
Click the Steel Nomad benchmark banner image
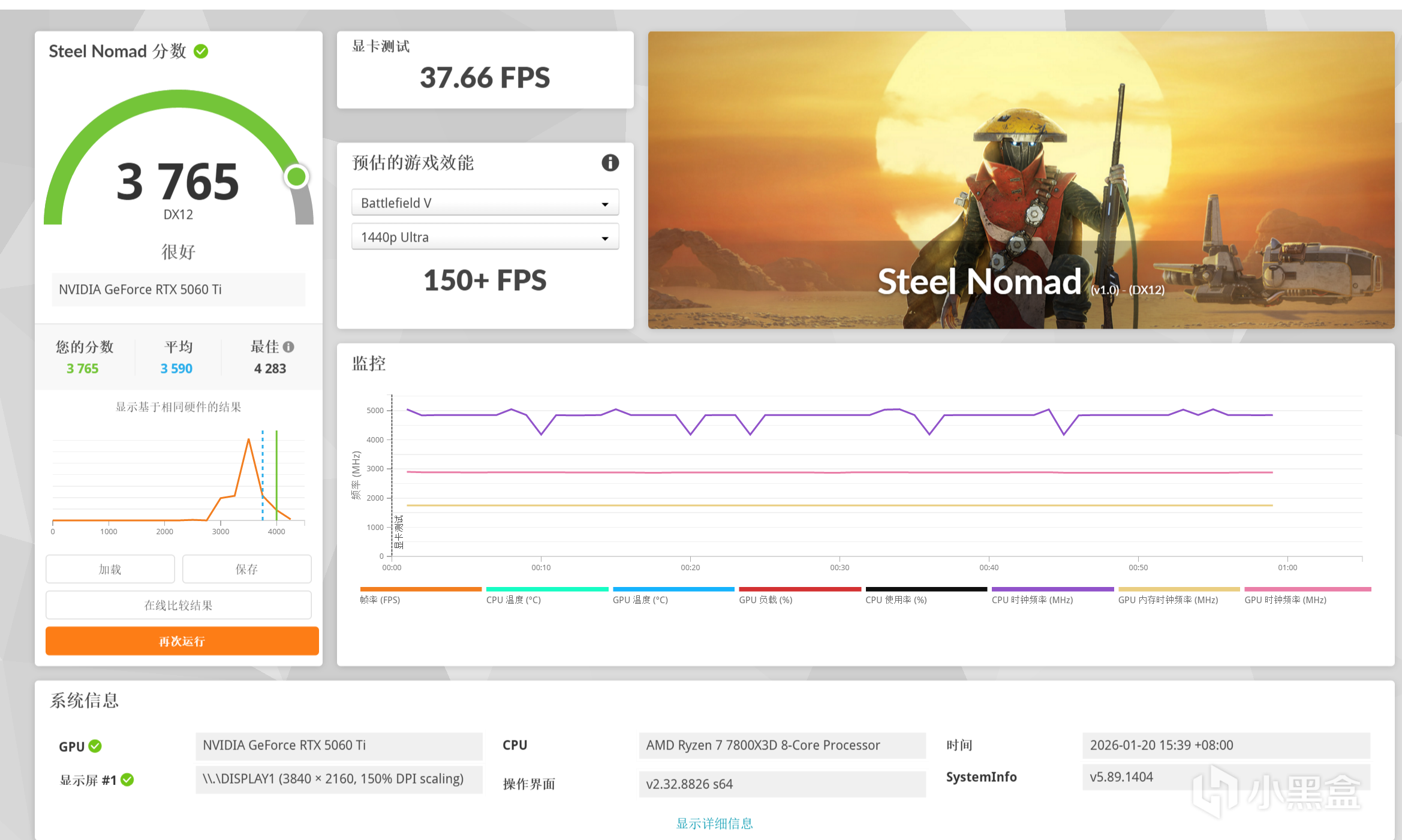click(1021, 180)
